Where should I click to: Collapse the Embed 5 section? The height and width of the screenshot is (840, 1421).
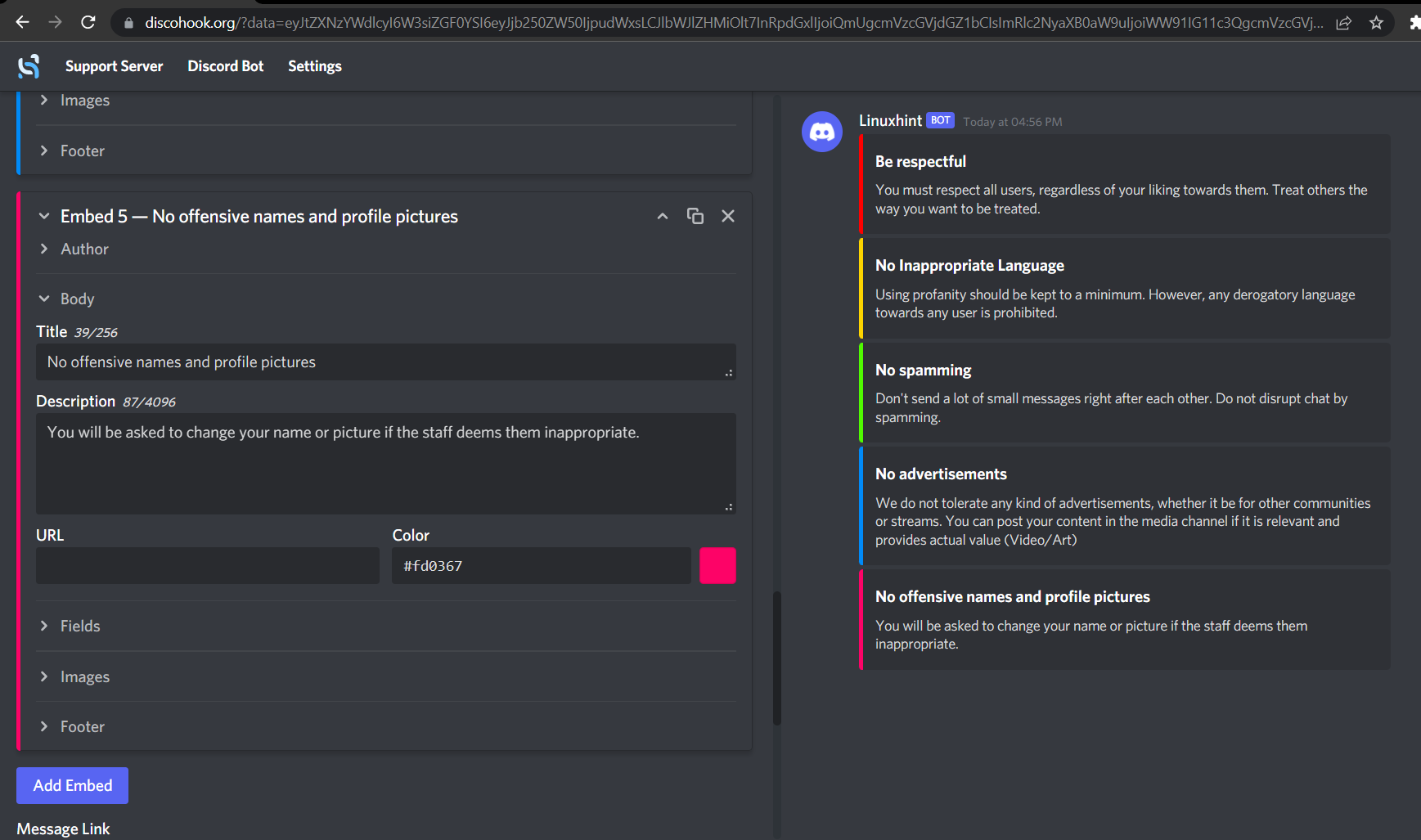[x=44, y=216]
